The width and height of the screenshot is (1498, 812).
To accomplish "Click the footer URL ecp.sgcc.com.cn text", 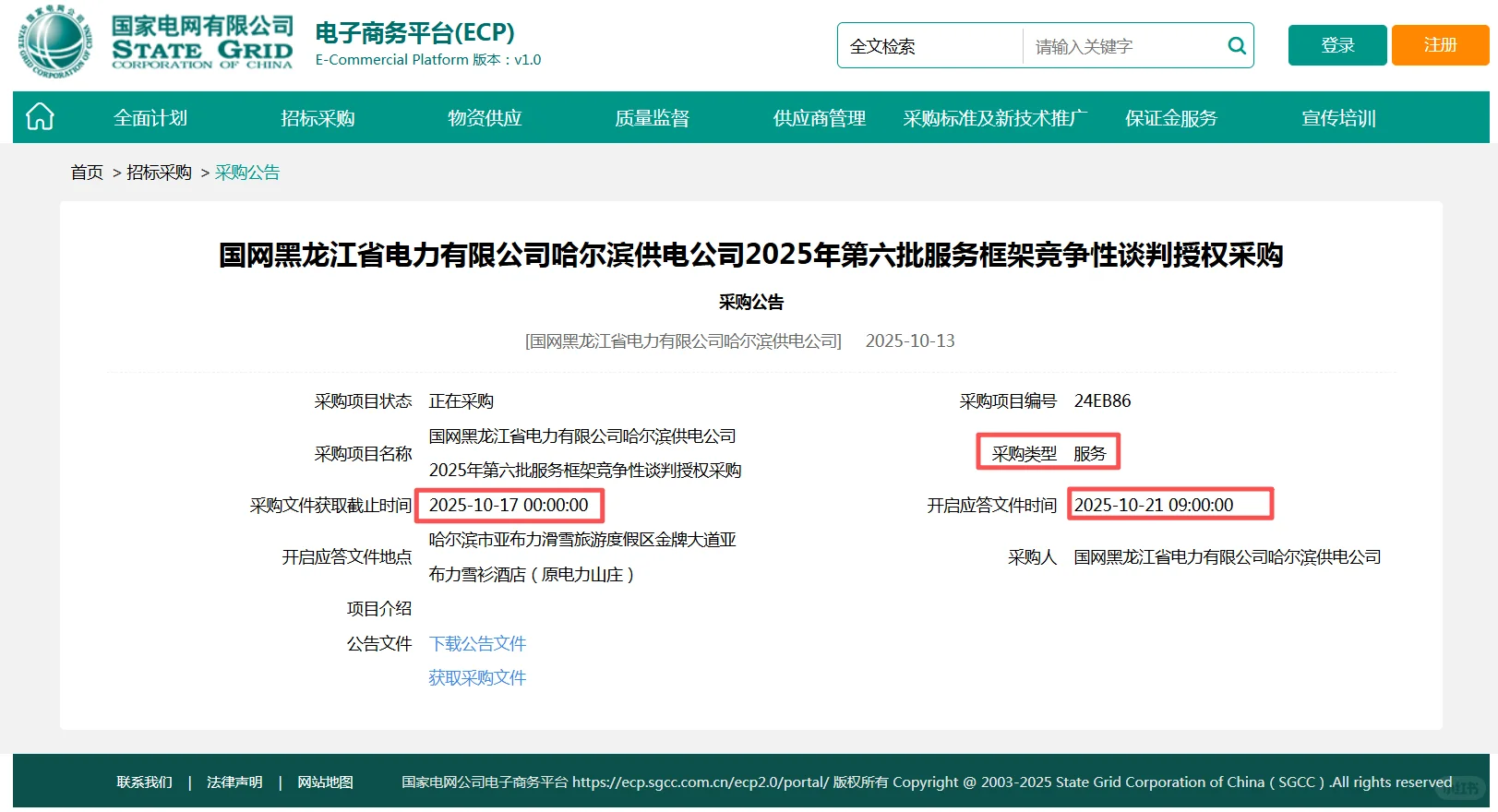I will tap(701, 782).
